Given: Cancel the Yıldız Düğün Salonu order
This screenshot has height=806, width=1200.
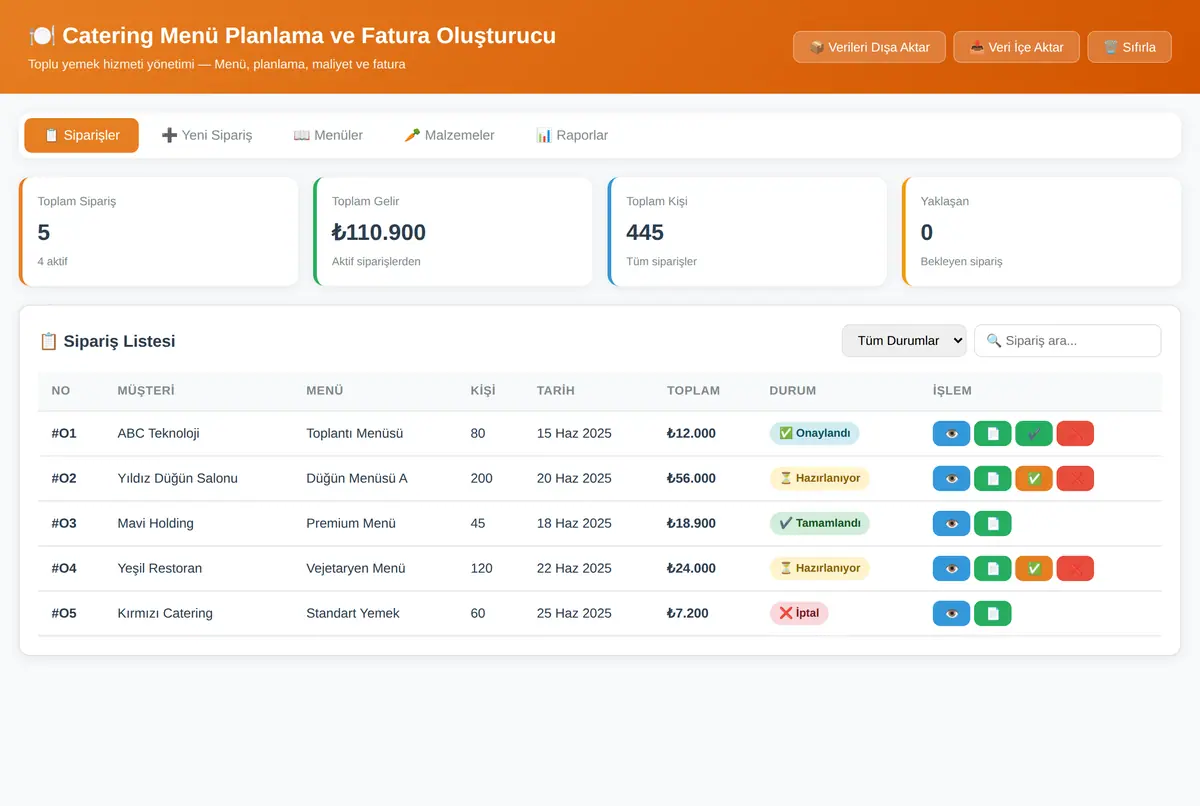Looking at the screenshot, I should [x=1075, y=479].
